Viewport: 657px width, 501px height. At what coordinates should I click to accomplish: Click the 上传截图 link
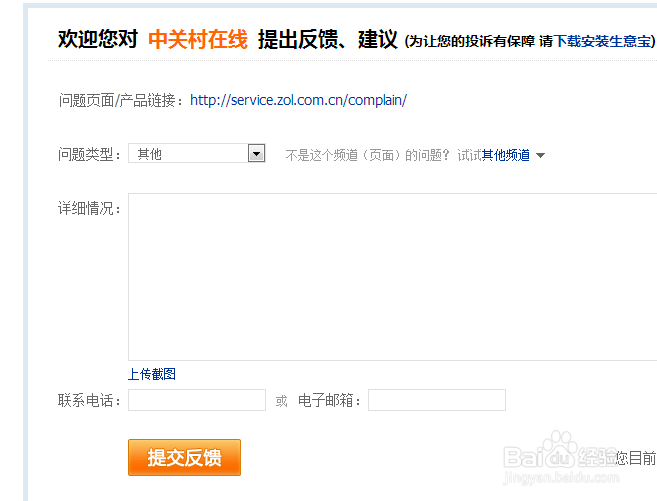[152, 374]
